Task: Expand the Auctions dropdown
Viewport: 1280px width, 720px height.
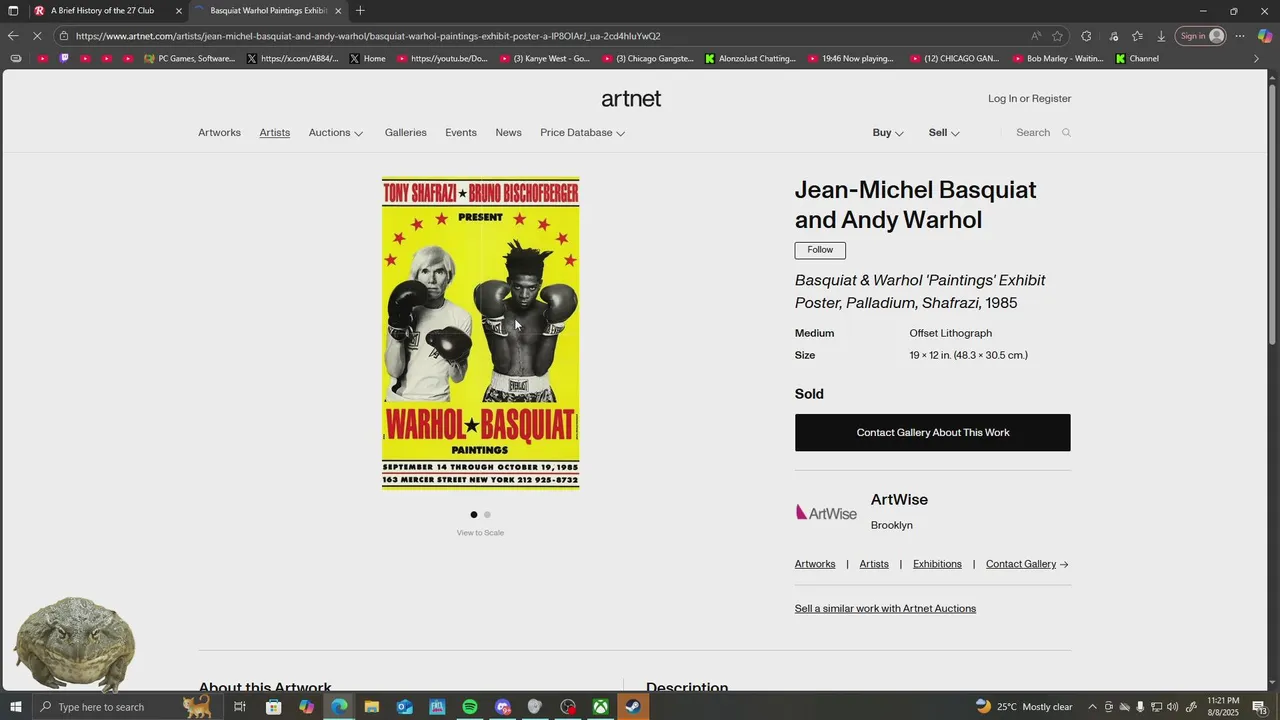Action: (336, 133)
